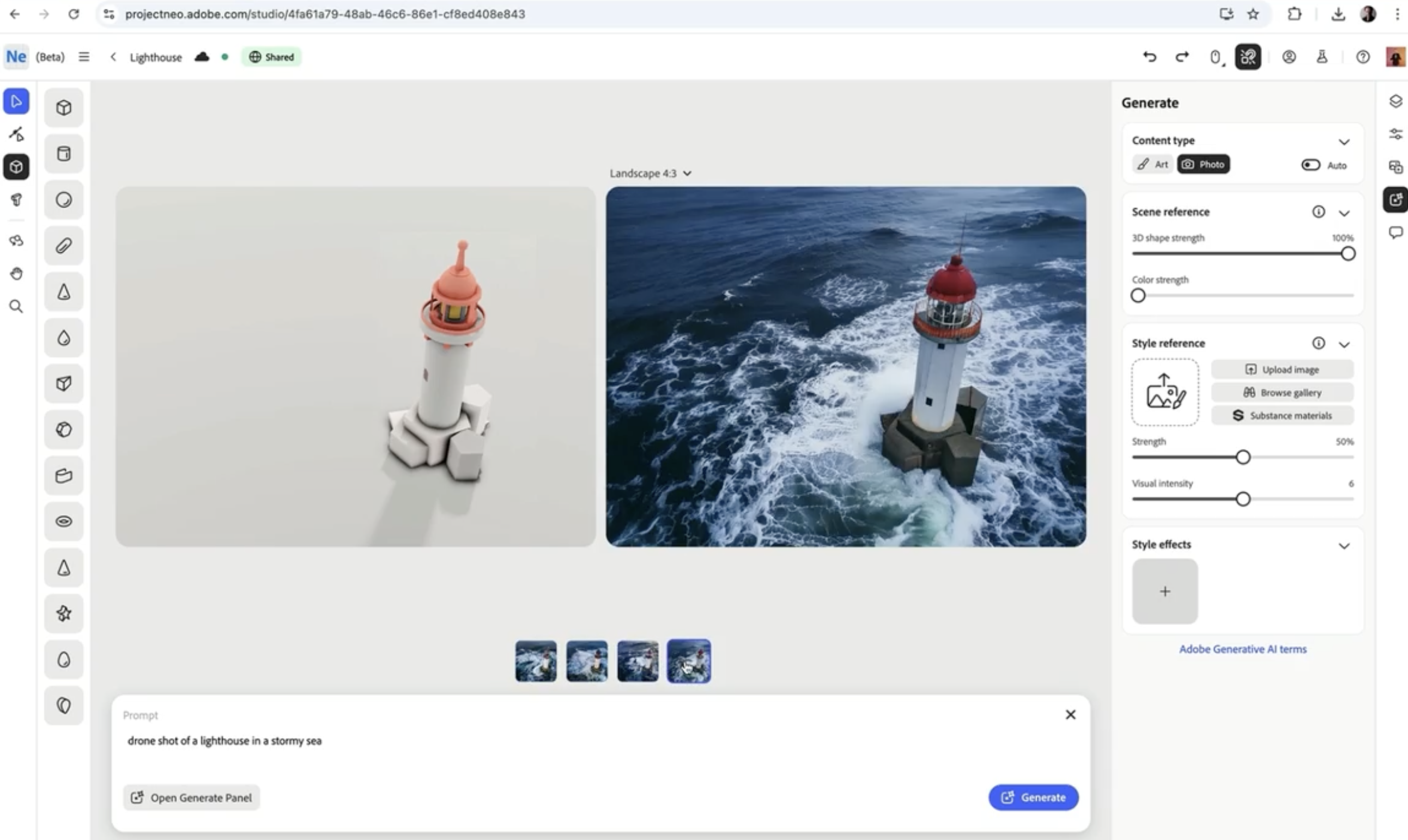Click the Color strength slider handle

click(1138, 295)
